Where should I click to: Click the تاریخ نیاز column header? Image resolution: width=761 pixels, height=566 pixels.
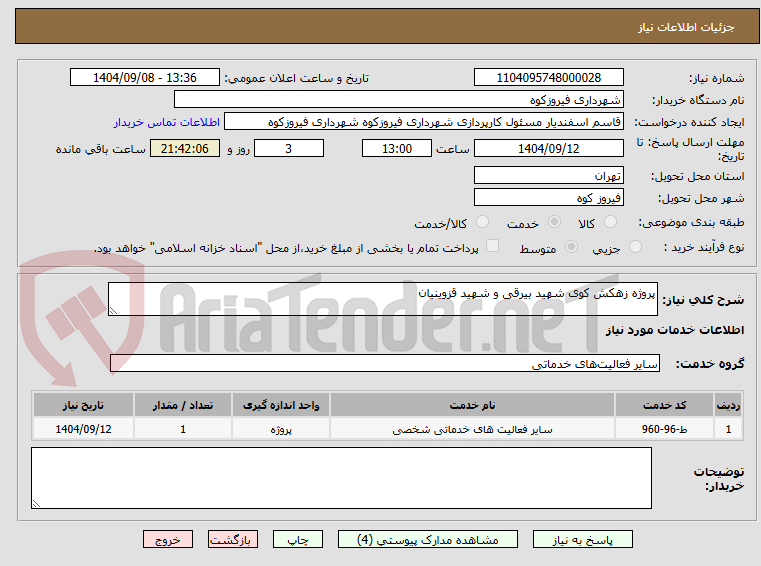(x=83, y=405)
